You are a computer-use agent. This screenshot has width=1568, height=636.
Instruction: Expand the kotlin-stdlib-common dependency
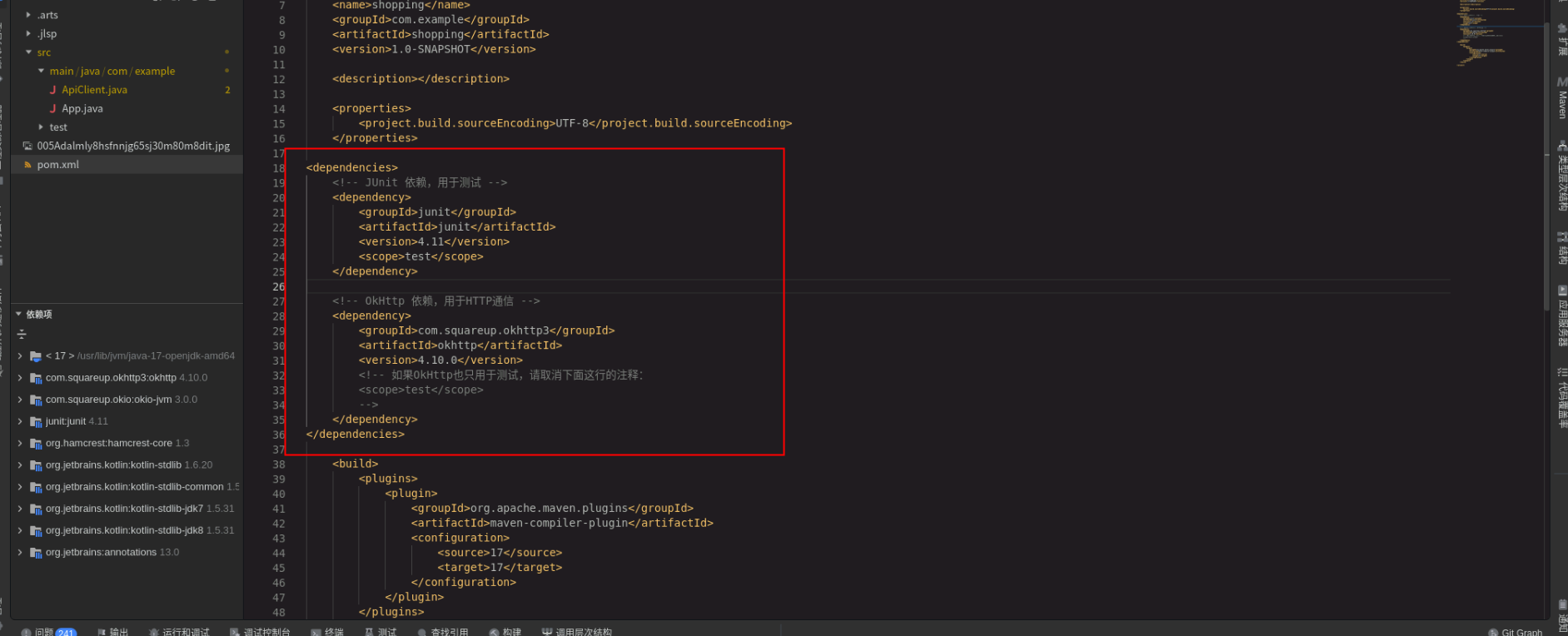point(20,486)
